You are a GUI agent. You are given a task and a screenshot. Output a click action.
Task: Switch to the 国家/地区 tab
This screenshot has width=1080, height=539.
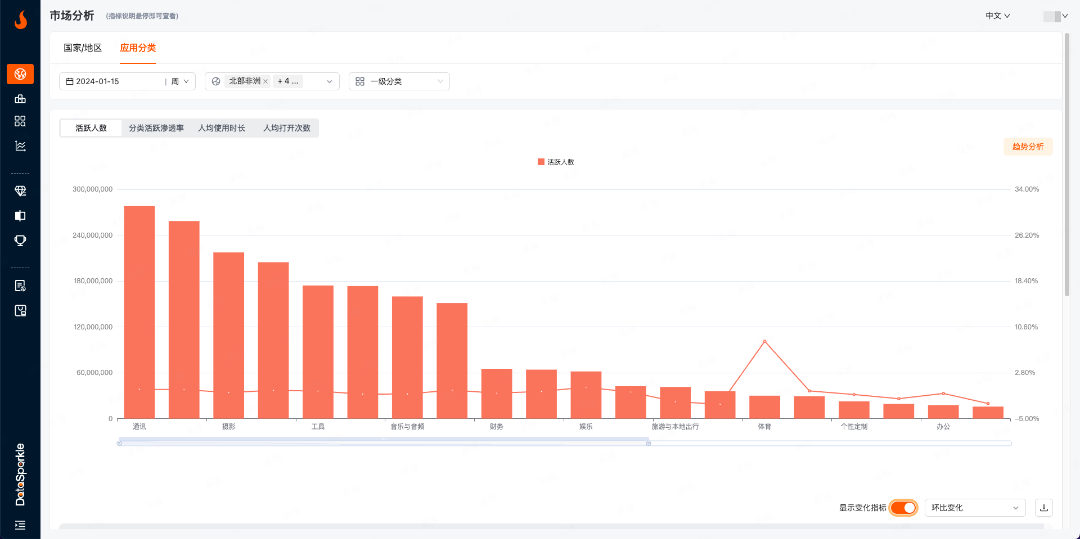click(x=82, y=47)
